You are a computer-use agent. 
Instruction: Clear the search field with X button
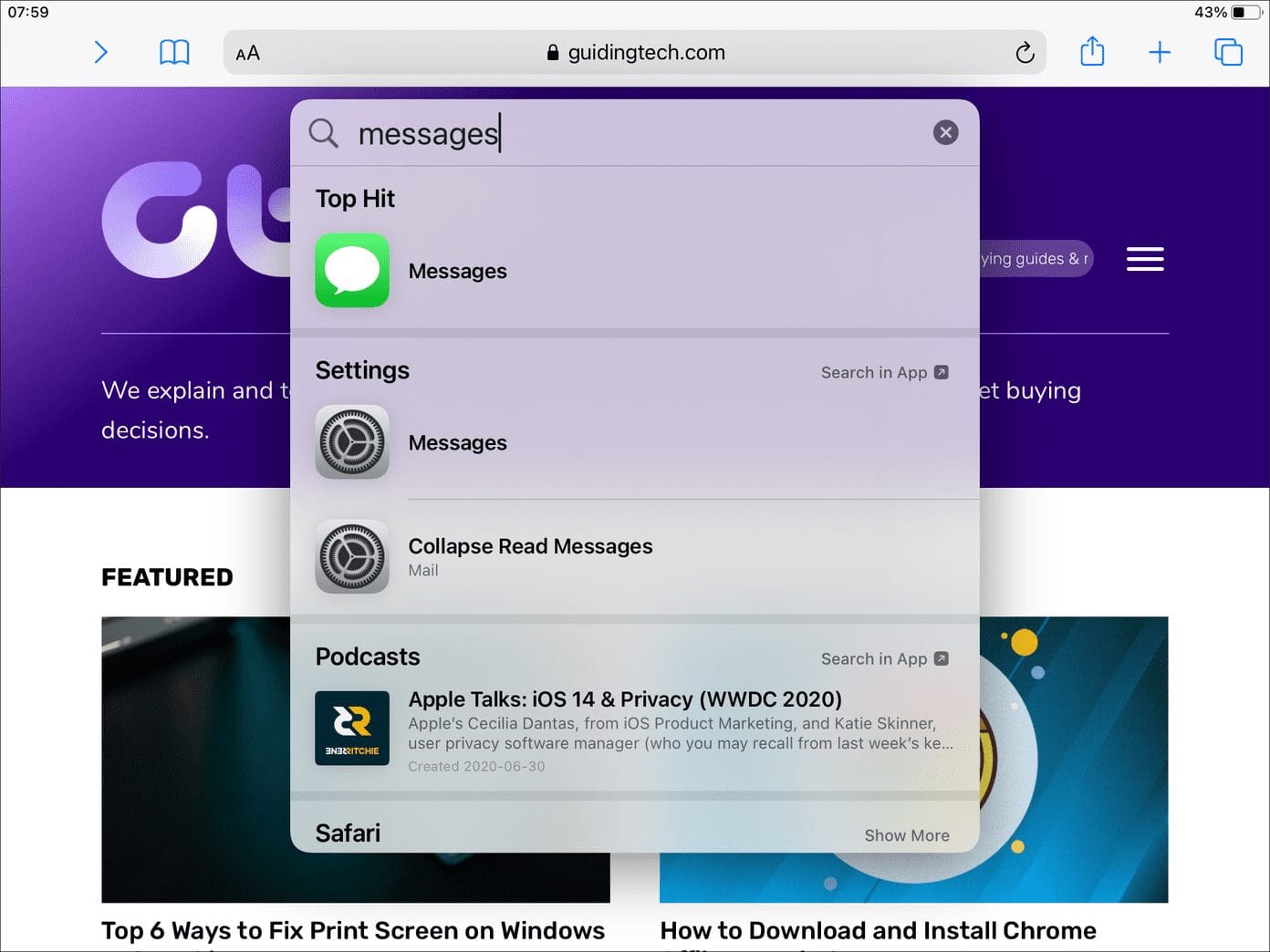point(946,133)
